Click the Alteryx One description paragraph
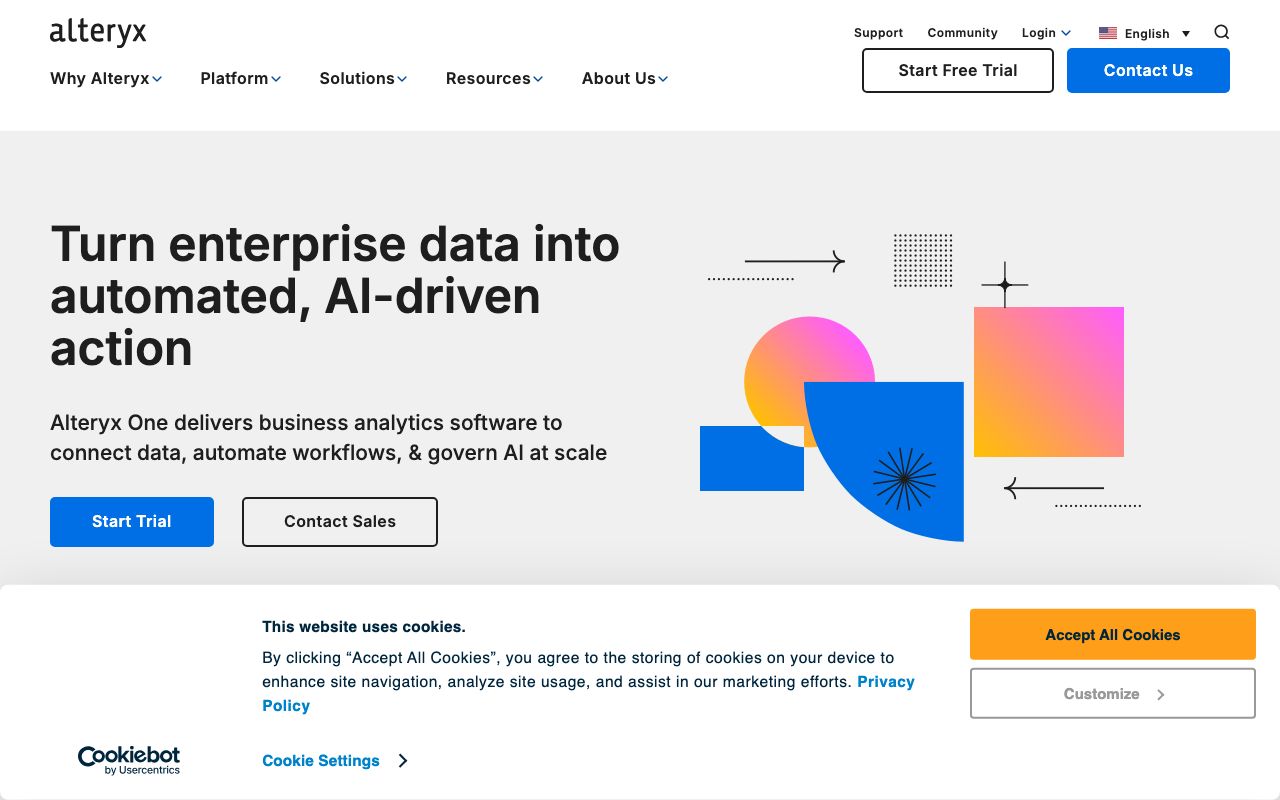 coord(329,438)
